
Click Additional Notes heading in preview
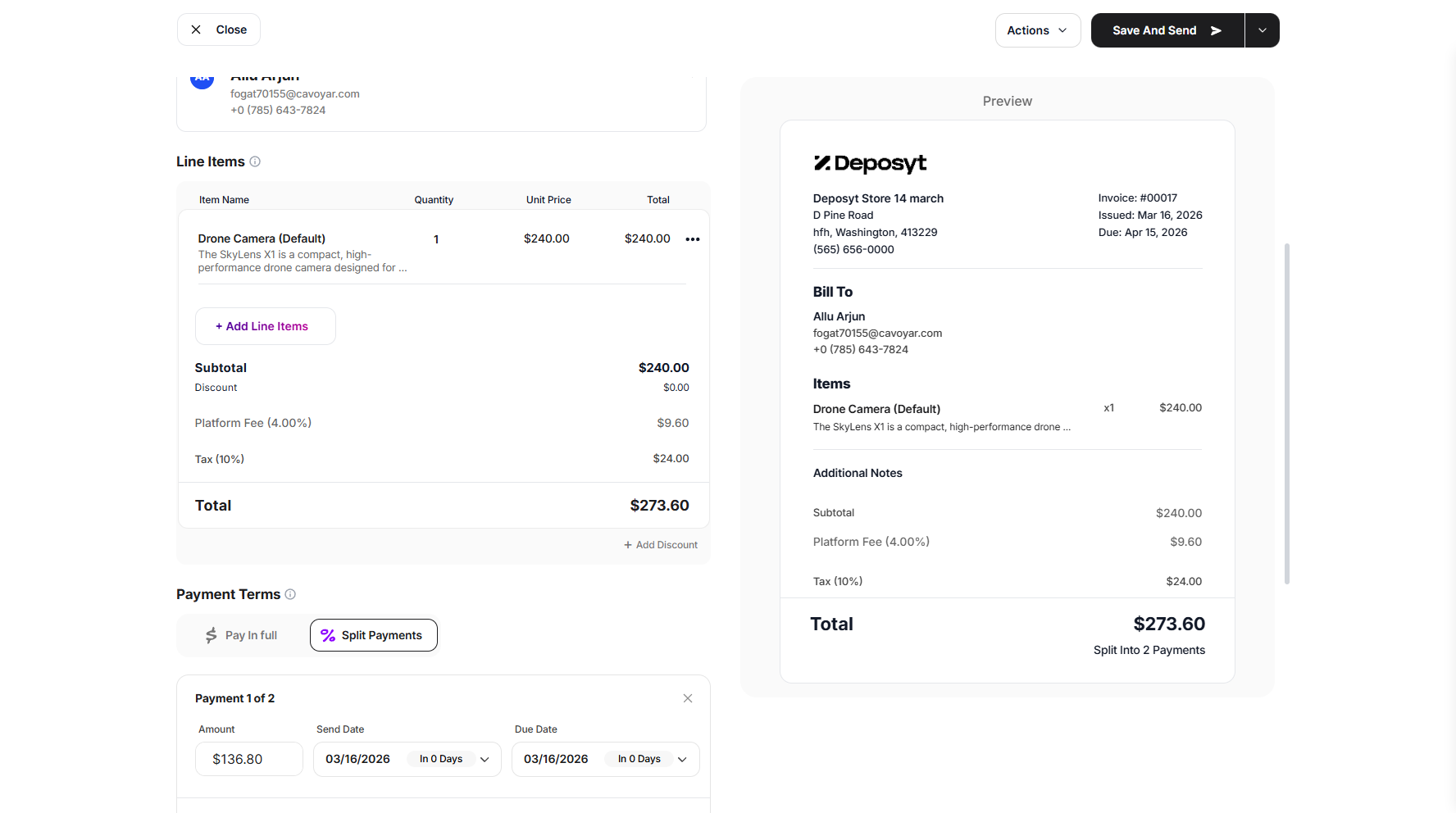click(858, 473)
